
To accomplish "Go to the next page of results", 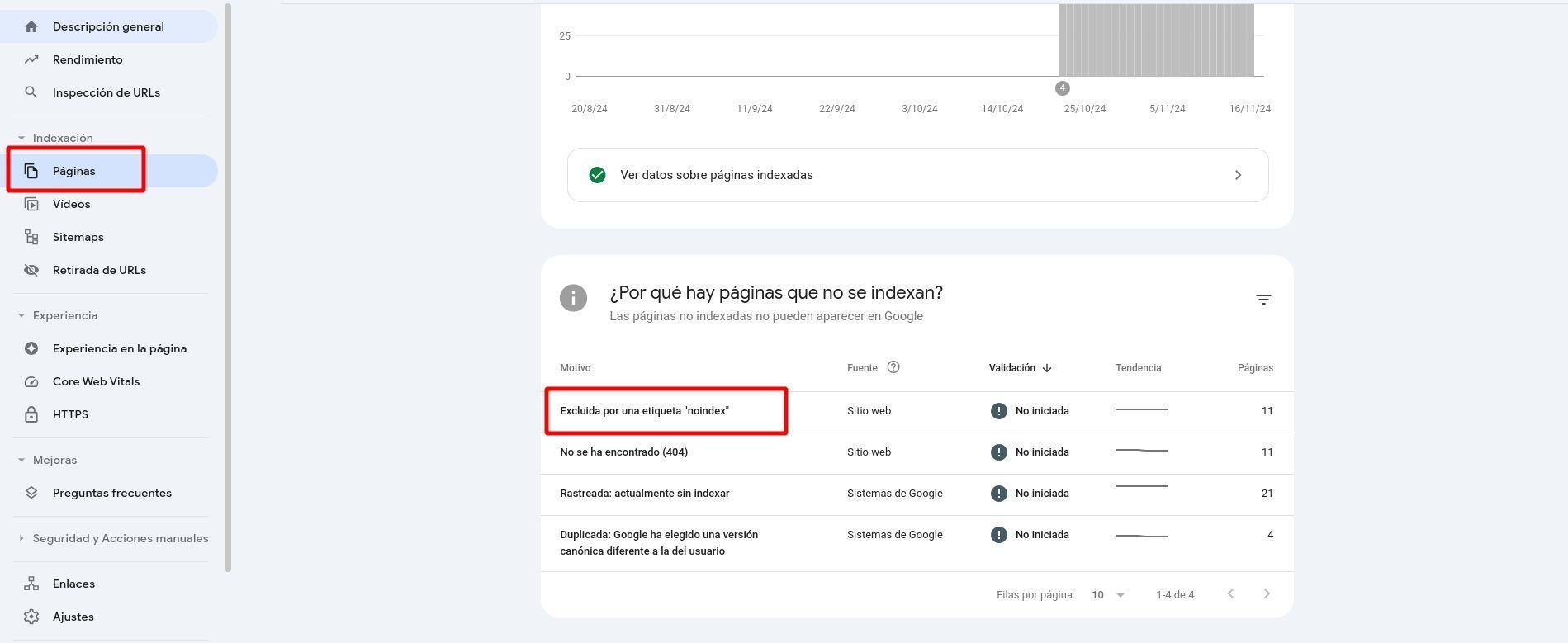I will [x=1266, y=594].
